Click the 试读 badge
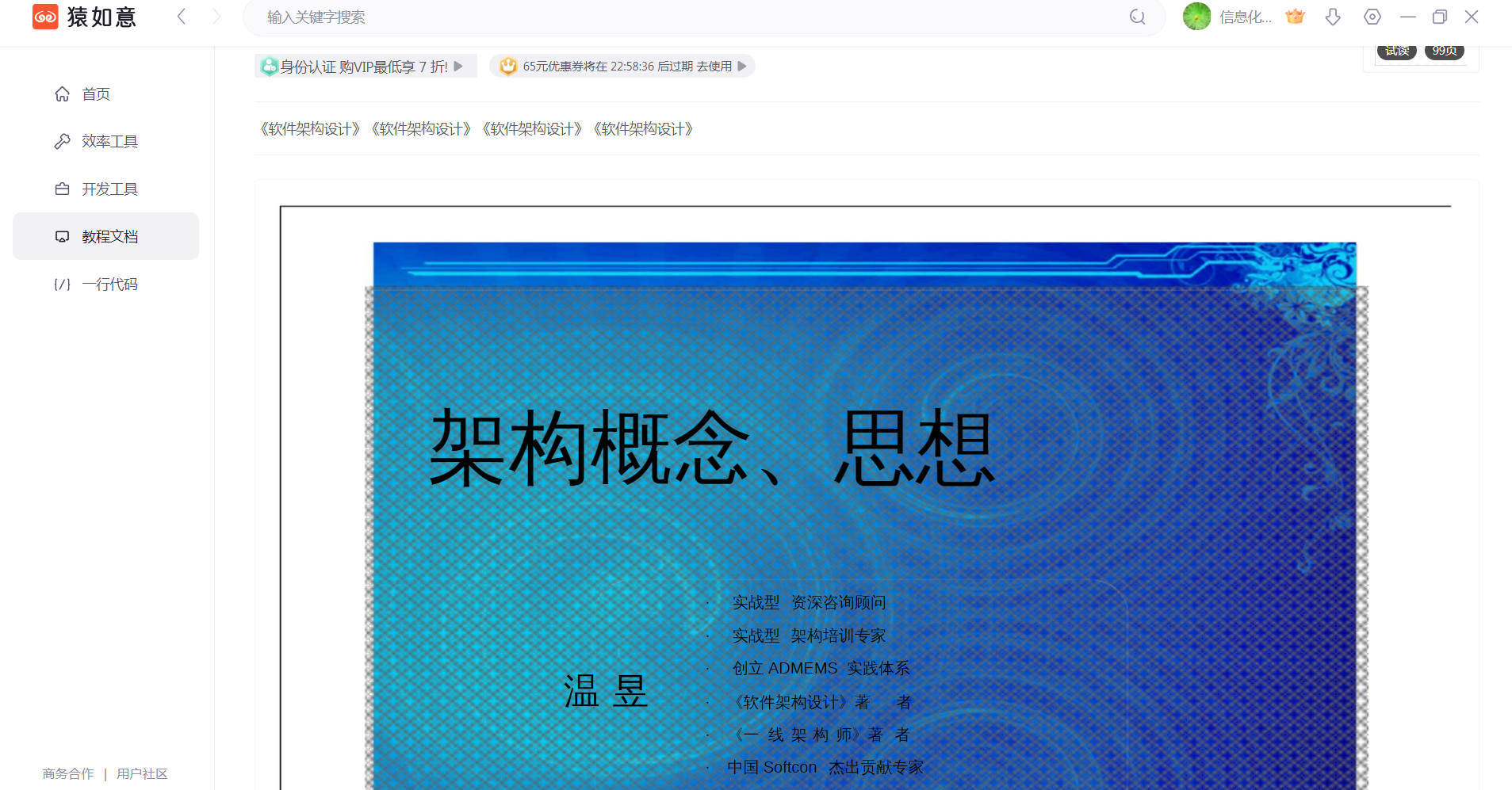Viewport: 1512px width, 790px height. tap(1397, 51)
